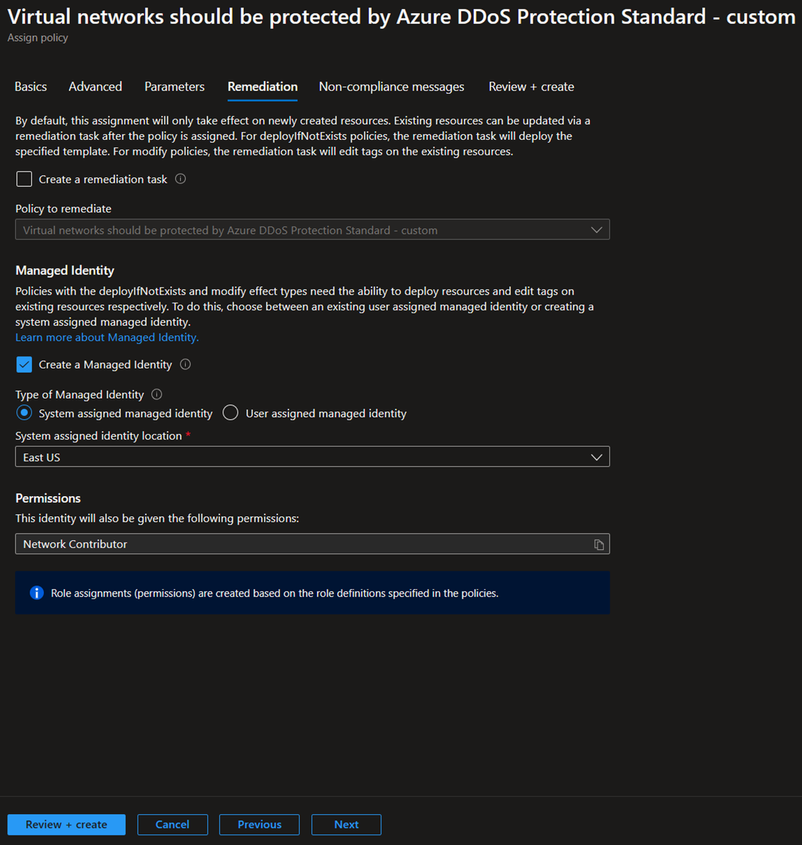Viewport: 802px width, 845px height.
Task: Open the Review + create tab
Action: [x=531, y=87]
